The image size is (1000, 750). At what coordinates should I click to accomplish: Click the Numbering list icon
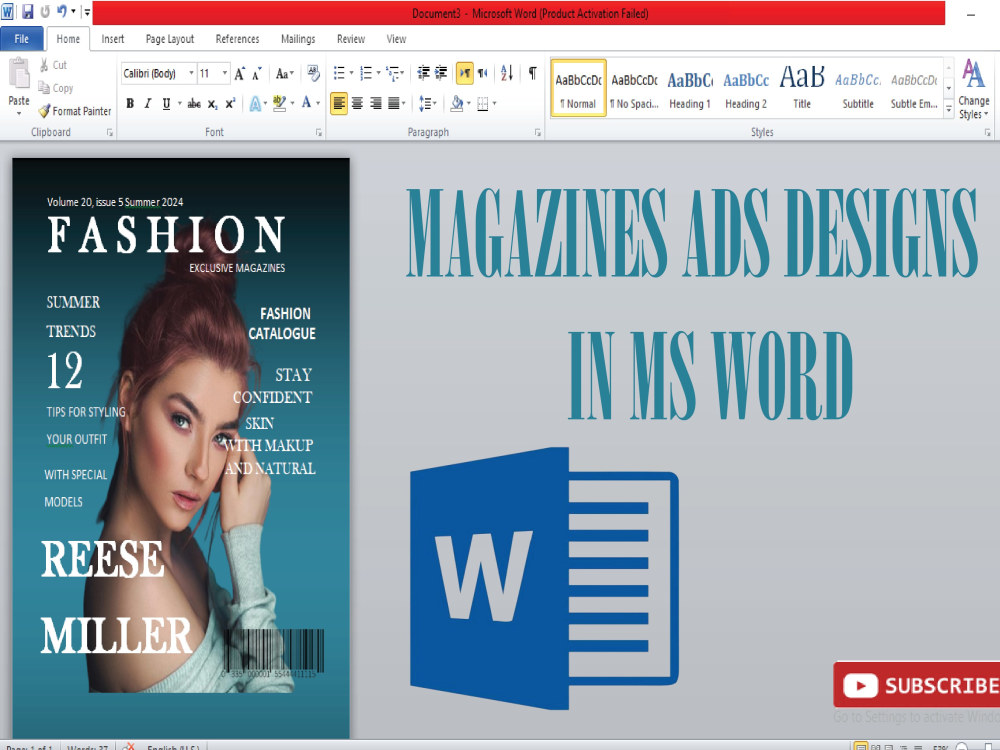tap(366, 73)
